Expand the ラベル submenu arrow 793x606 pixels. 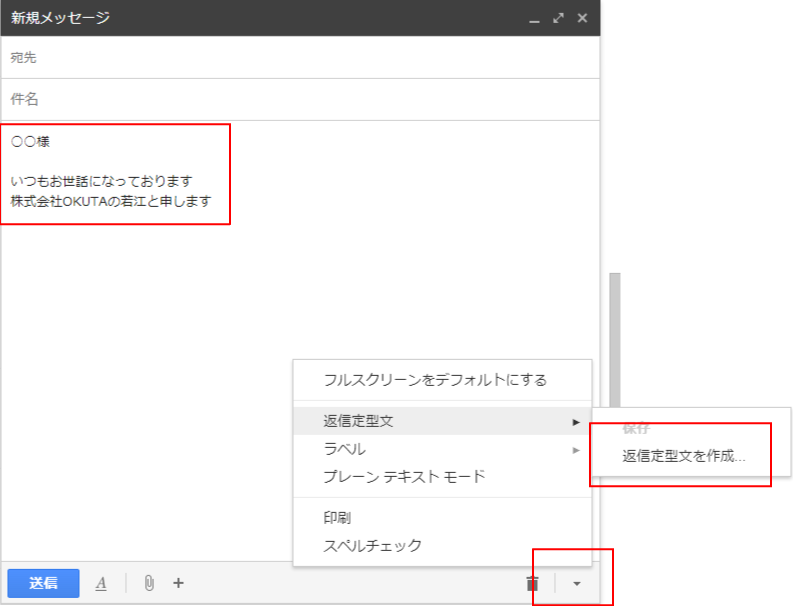pyautogui.click(x=576, y=450)
